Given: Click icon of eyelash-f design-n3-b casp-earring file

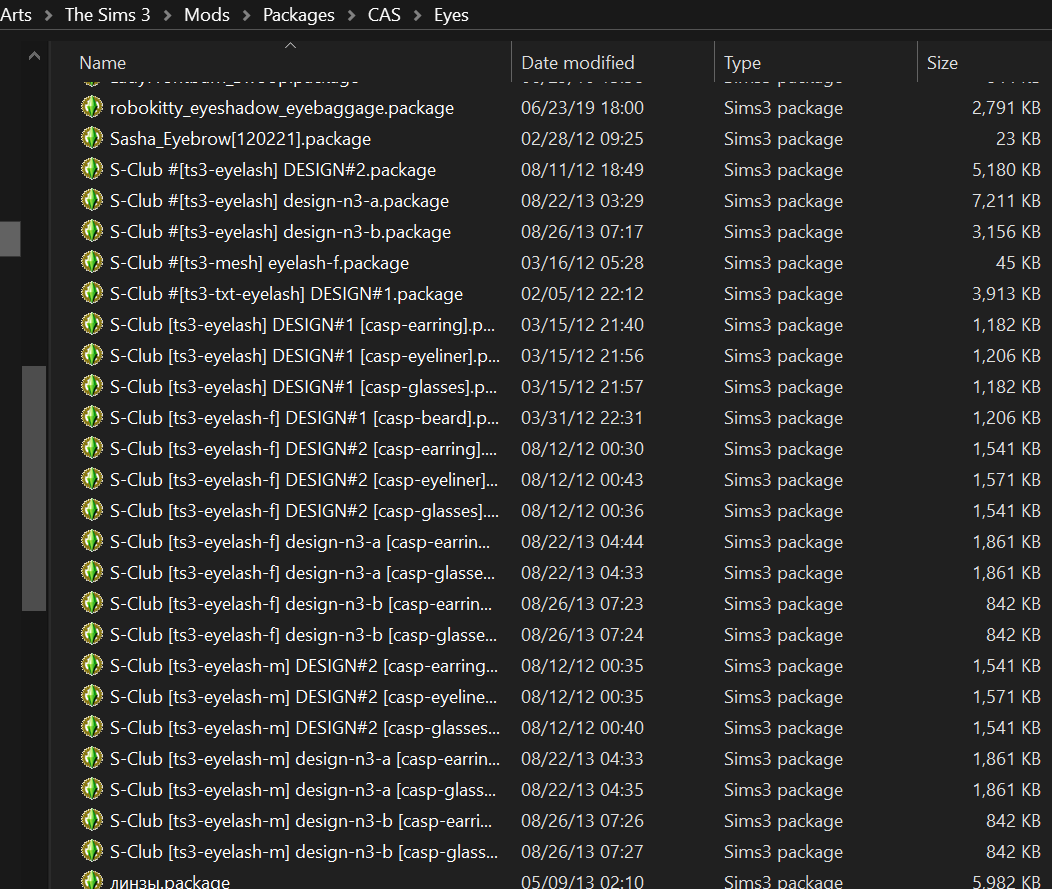Looking at the screenshot, I should [92, 603].
